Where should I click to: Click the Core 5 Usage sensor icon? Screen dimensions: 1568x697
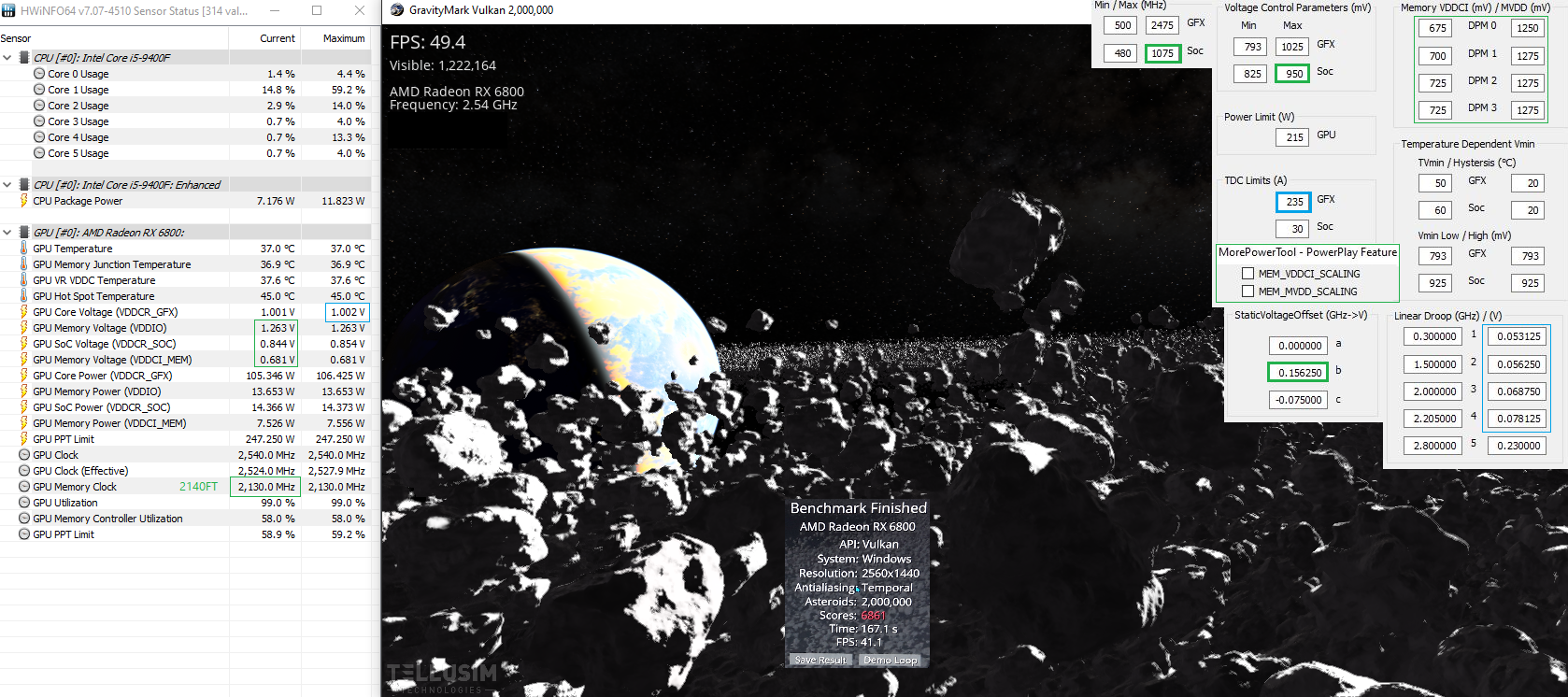pyautogui.click(x=39, y=153)
